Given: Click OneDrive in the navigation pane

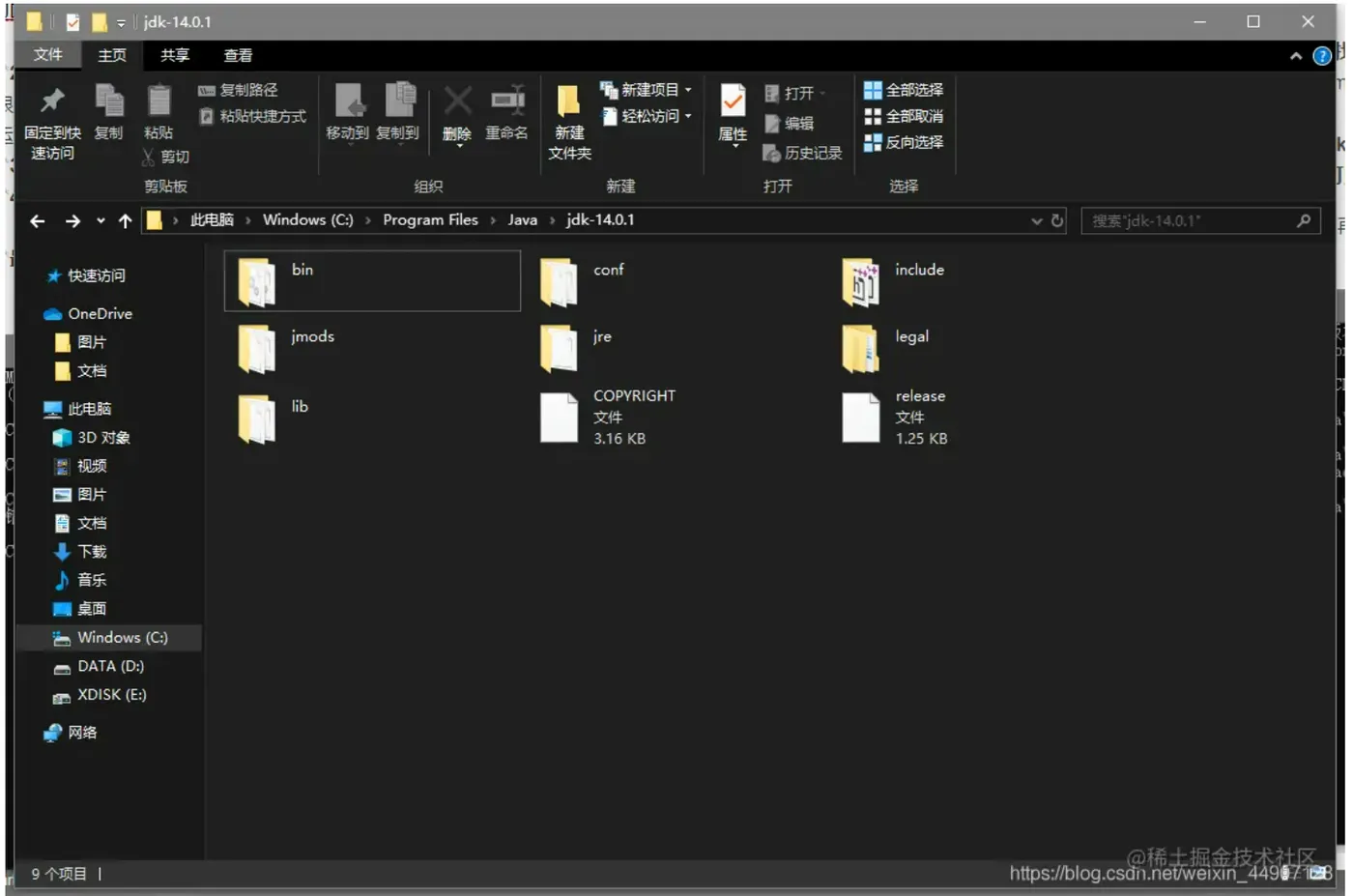Looking at the screenshot, I should pos(88,313).
